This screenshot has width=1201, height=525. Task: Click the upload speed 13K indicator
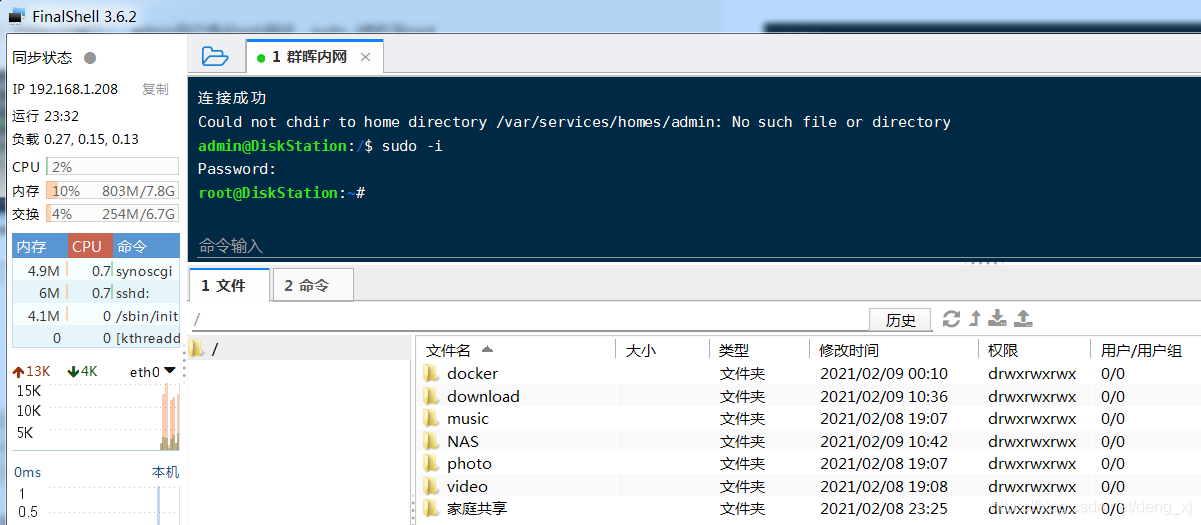click(32, 371)
